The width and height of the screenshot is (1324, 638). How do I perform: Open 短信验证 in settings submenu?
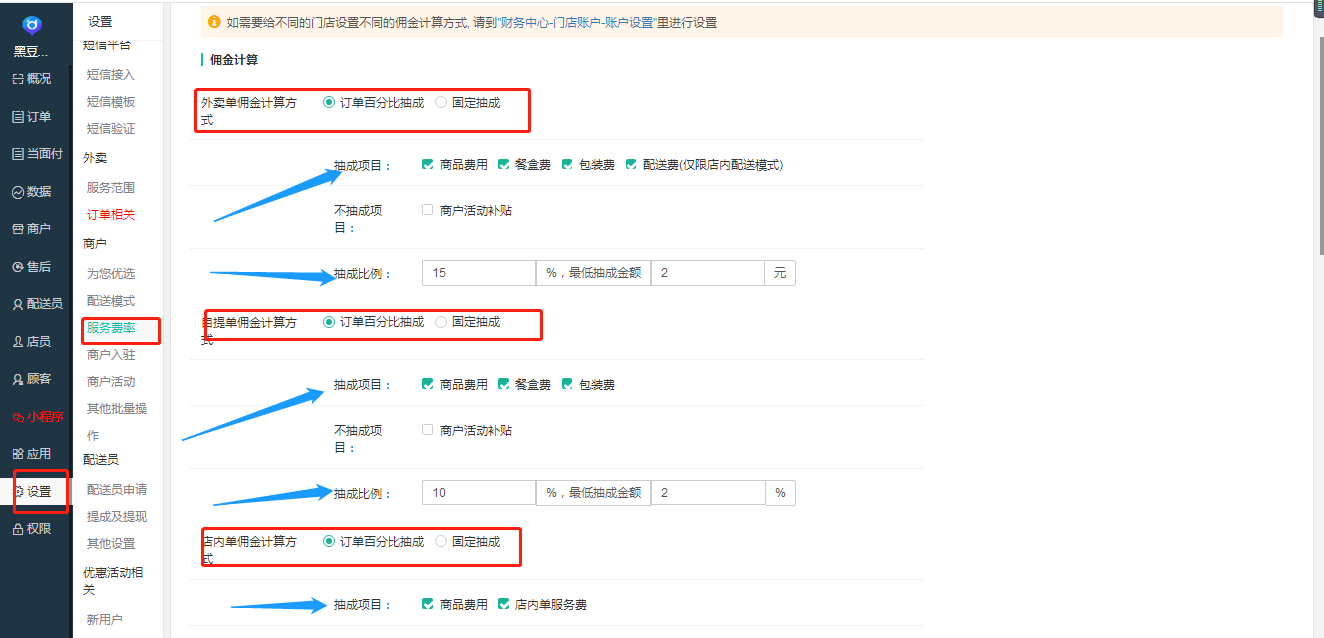[x=111, y=129]
